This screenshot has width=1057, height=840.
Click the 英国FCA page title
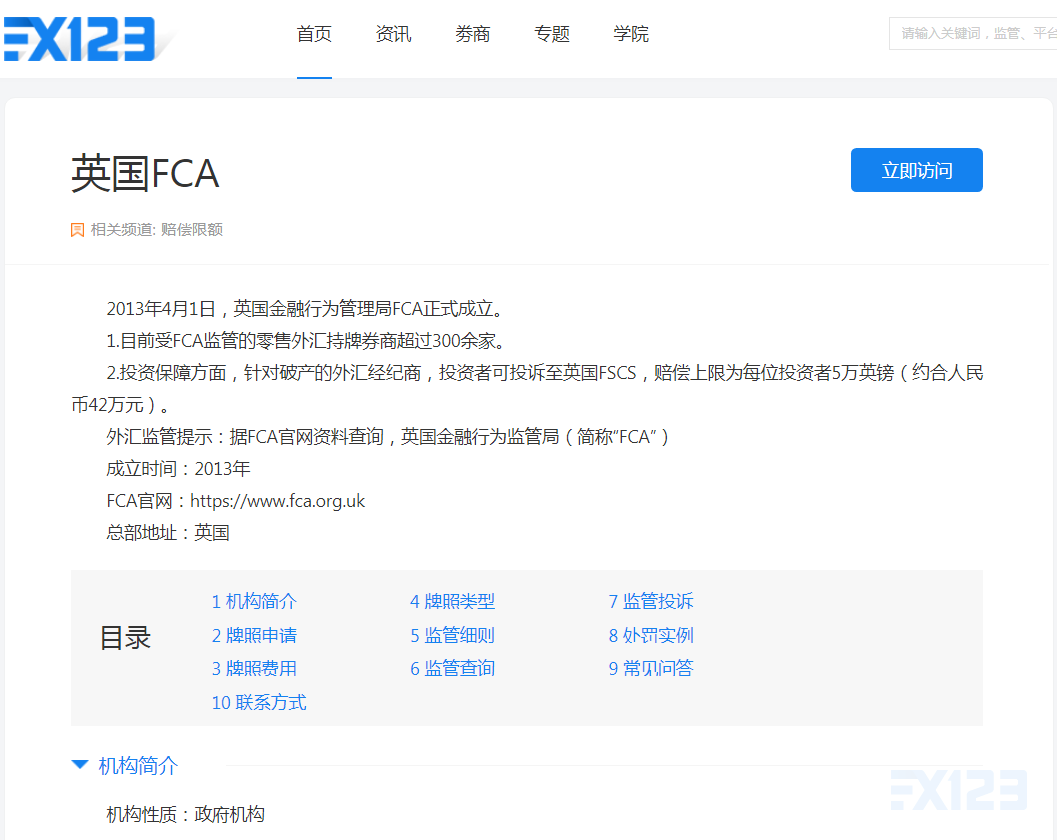(145, 173)
